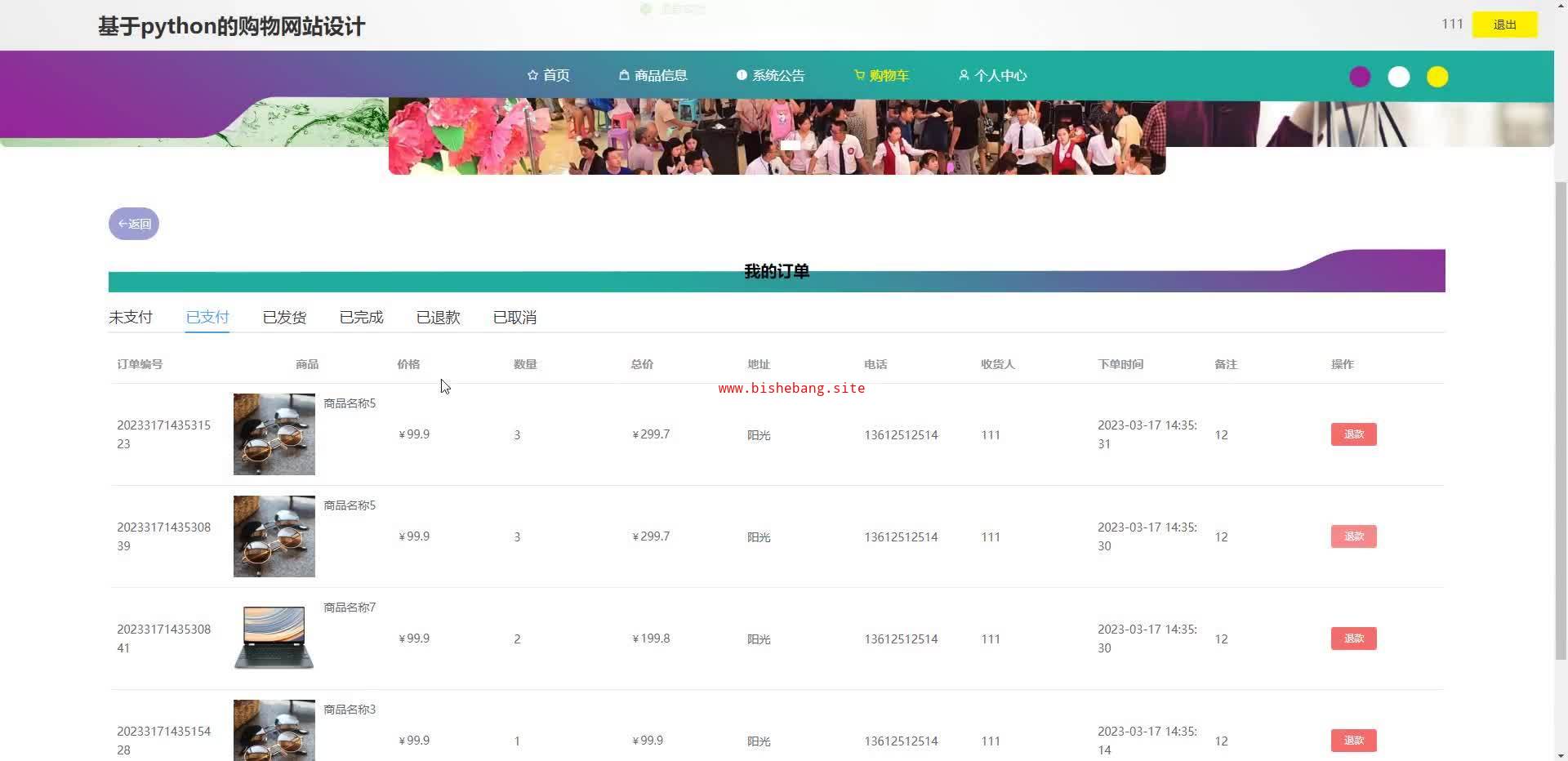The width and height of the screenshot is (1568, 761).
Task: Click the 总价 column header
Action: point(642,364)
